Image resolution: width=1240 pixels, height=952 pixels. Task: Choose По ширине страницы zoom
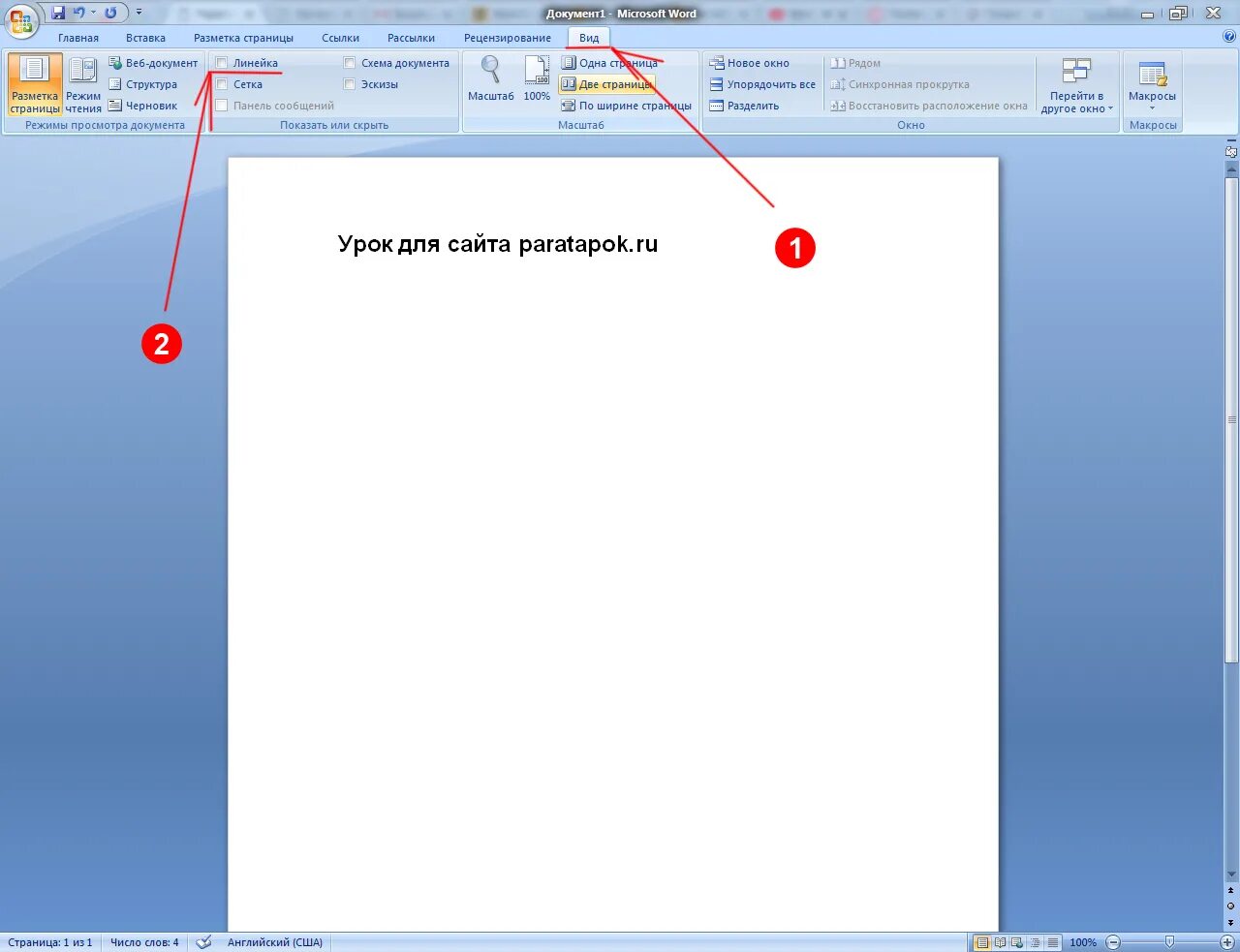627,106
